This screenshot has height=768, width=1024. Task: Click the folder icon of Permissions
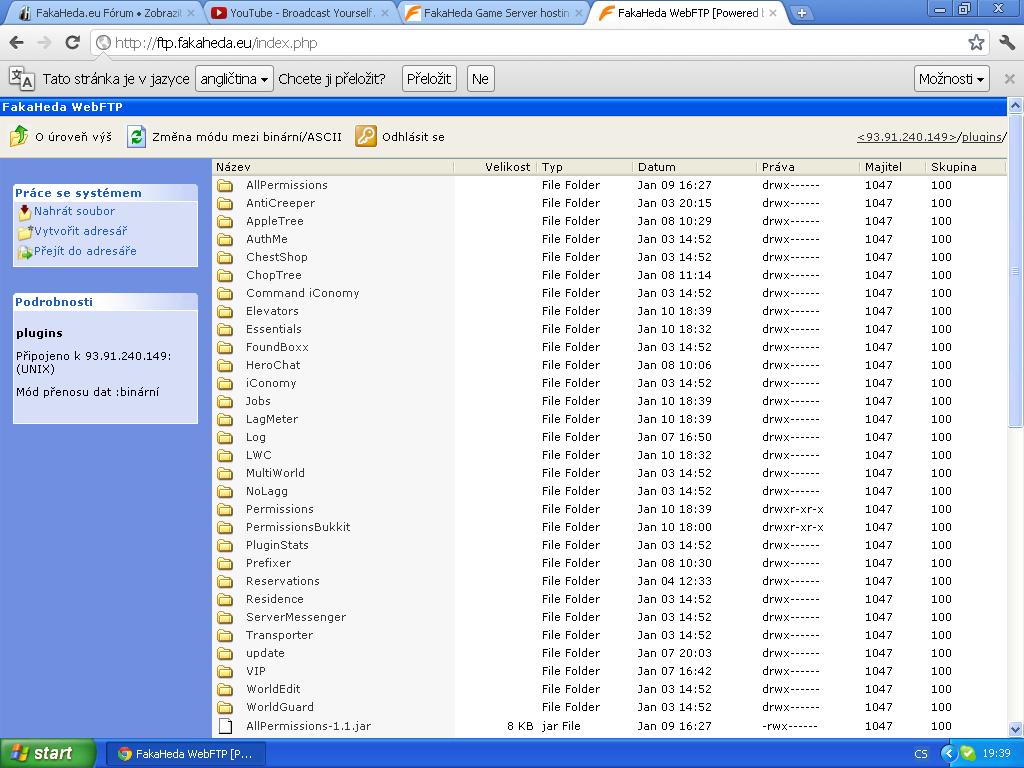(x=225, y=509)
